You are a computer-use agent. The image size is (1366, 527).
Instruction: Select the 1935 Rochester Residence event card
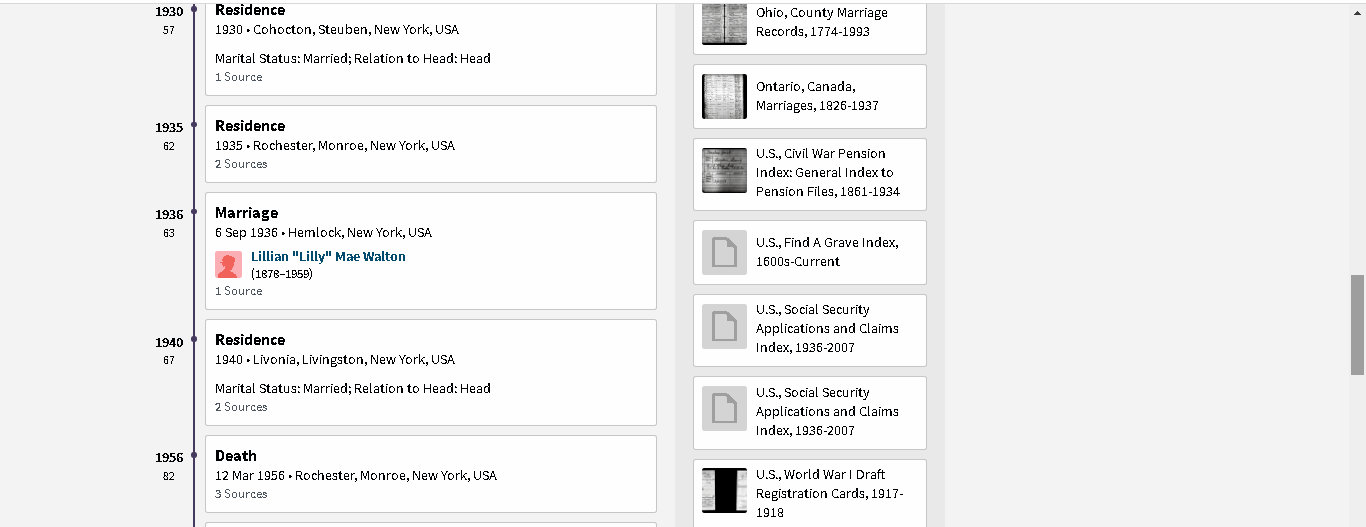430,143
